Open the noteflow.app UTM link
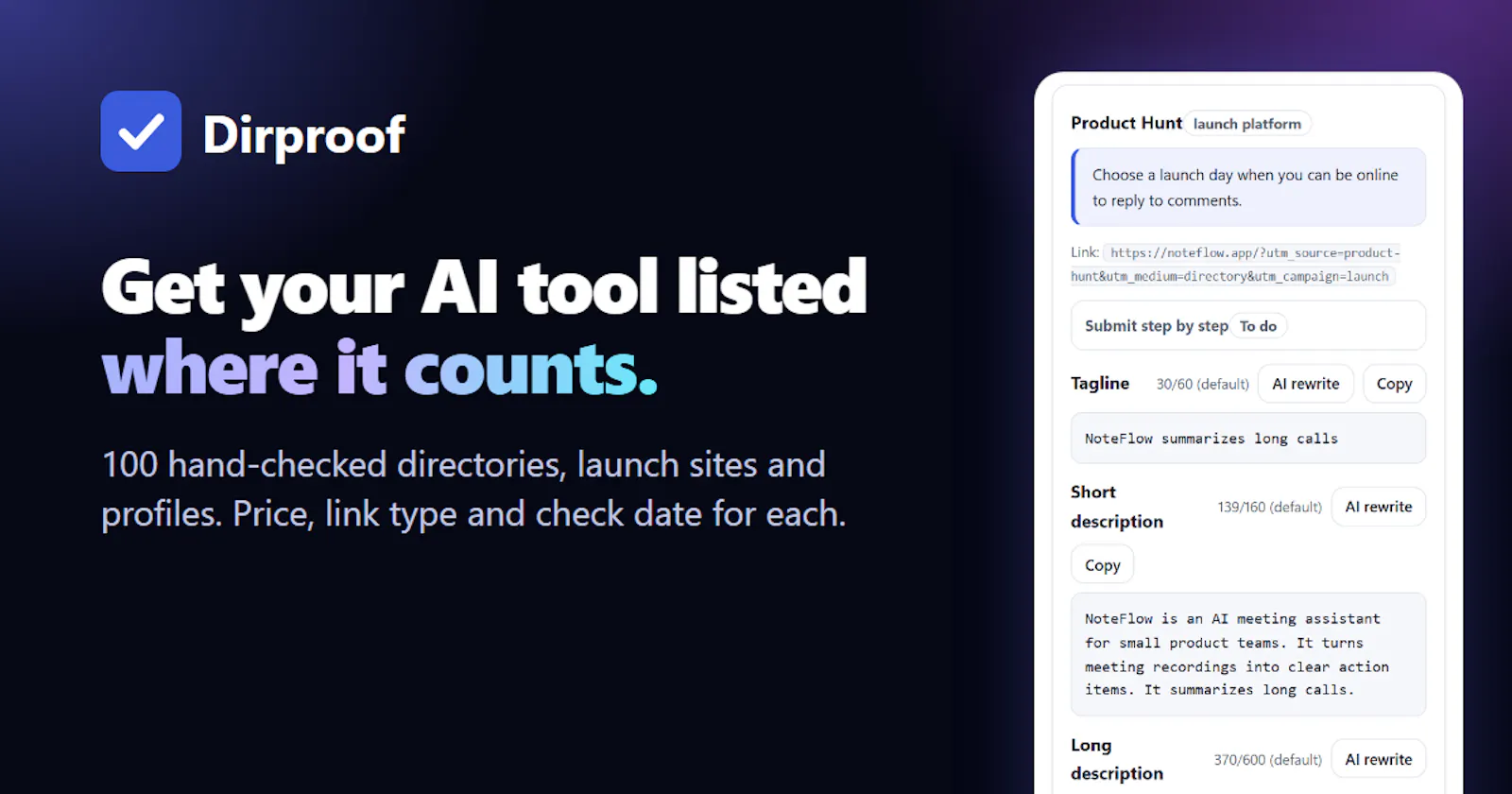This screenshot has width=1512, height=794. pyautogui.click(x=1236, y=265)
